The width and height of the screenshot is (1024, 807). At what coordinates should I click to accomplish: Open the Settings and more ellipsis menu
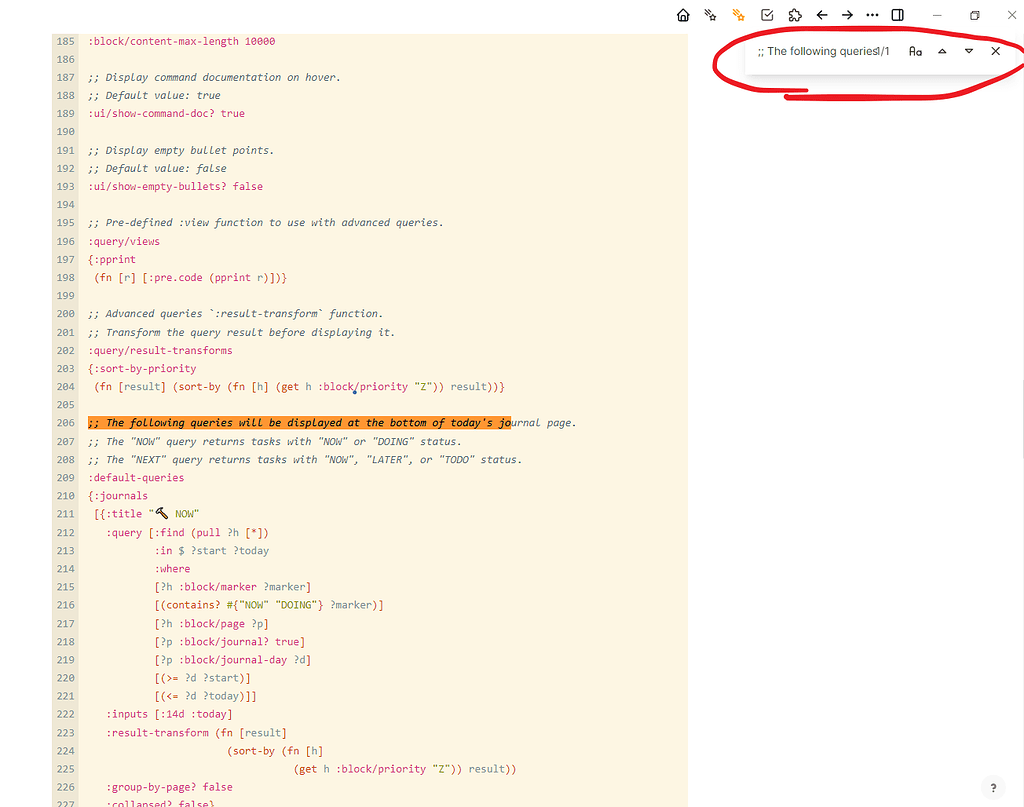pos(874,15)
